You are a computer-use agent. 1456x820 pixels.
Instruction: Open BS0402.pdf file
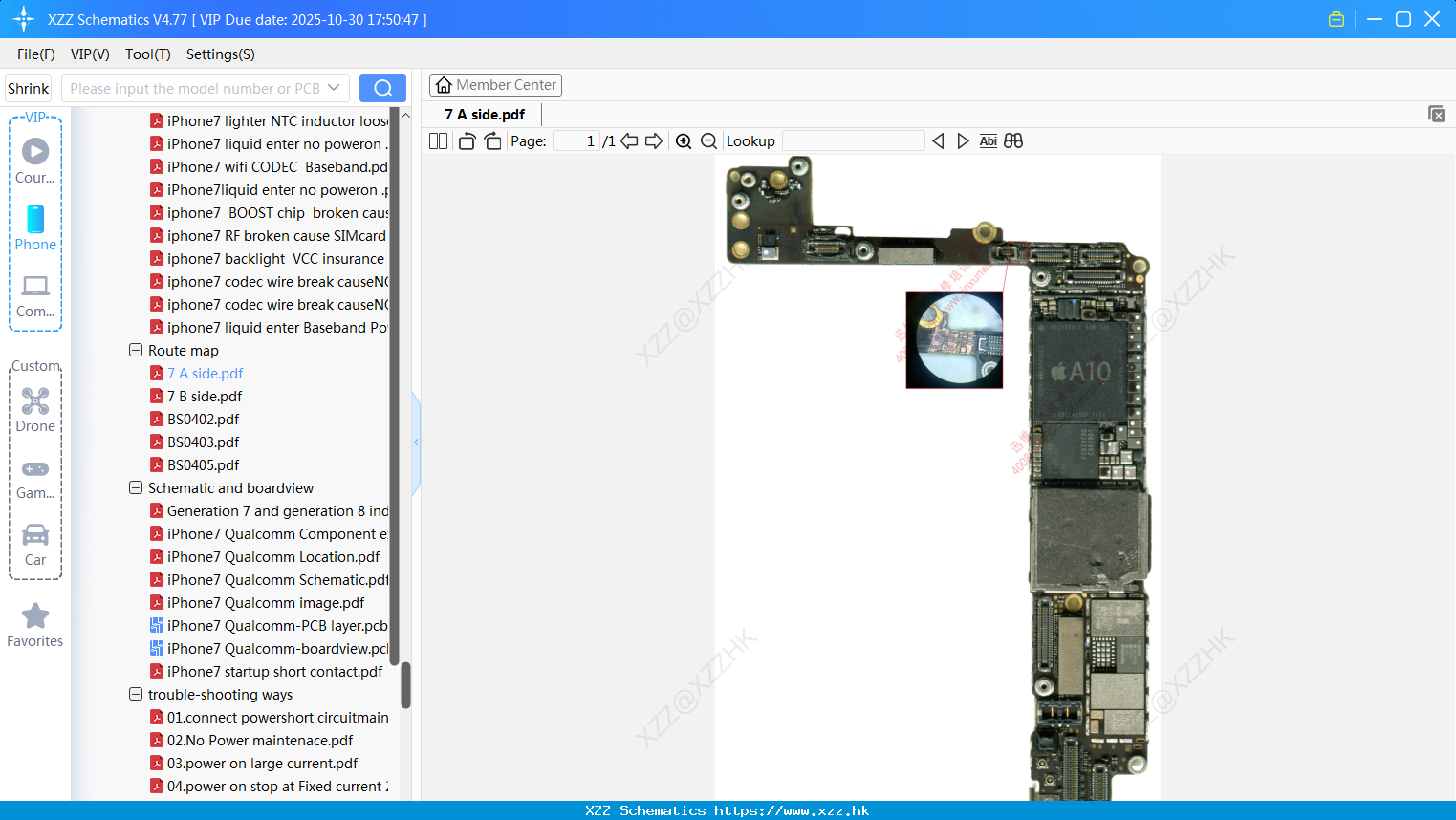coord(203,419)
